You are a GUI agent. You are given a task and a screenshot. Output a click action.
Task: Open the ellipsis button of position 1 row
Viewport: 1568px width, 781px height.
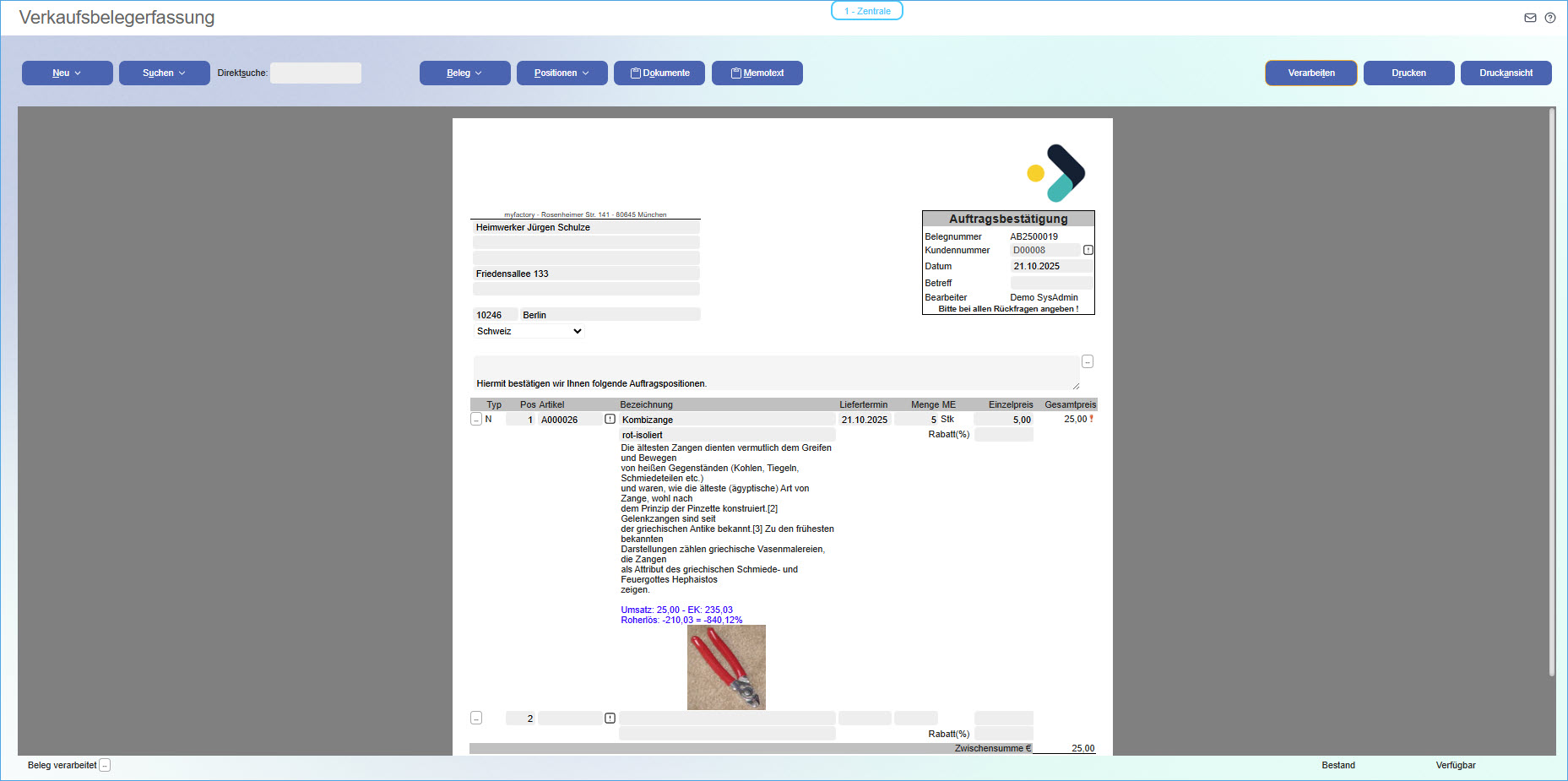[476, 419]
